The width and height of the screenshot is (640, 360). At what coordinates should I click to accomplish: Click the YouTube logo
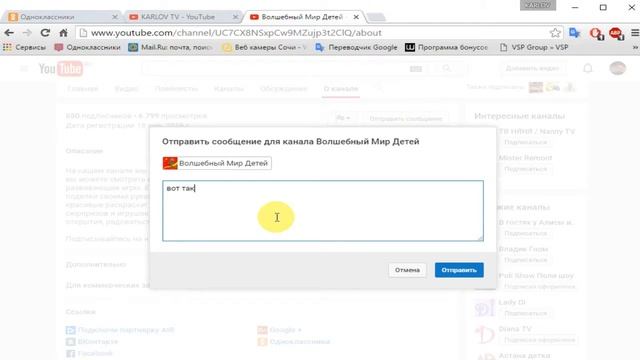point(61,69)
